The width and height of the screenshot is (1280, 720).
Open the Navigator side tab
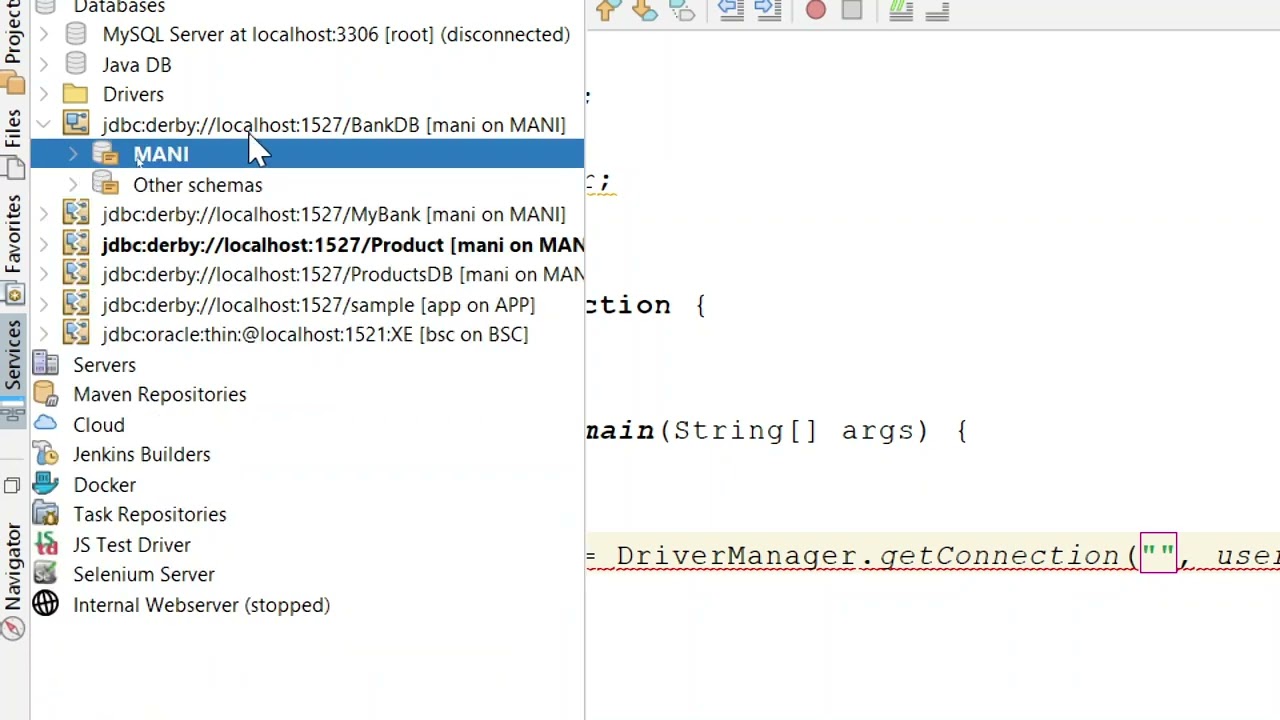(x=13, y=580)
